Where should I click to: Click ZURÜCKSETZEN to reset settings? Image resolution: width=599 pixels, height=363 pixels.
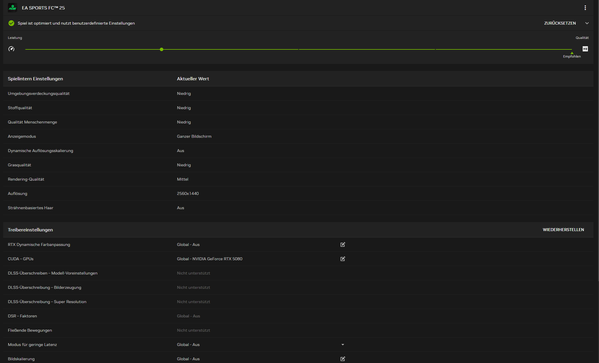(560, 23)
